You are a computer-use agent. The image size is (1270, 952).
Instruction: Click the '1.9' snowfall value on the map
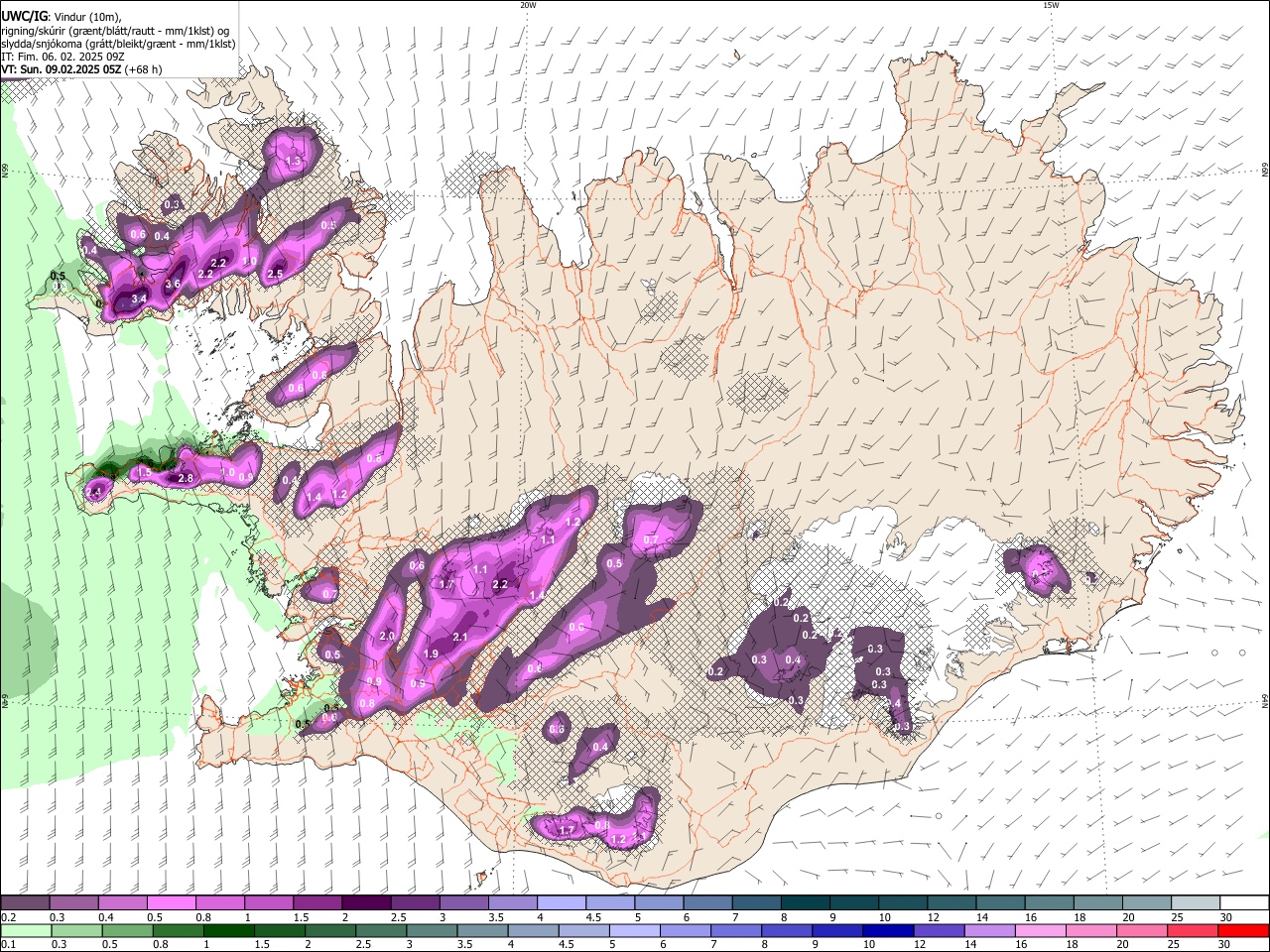(431, 654)
